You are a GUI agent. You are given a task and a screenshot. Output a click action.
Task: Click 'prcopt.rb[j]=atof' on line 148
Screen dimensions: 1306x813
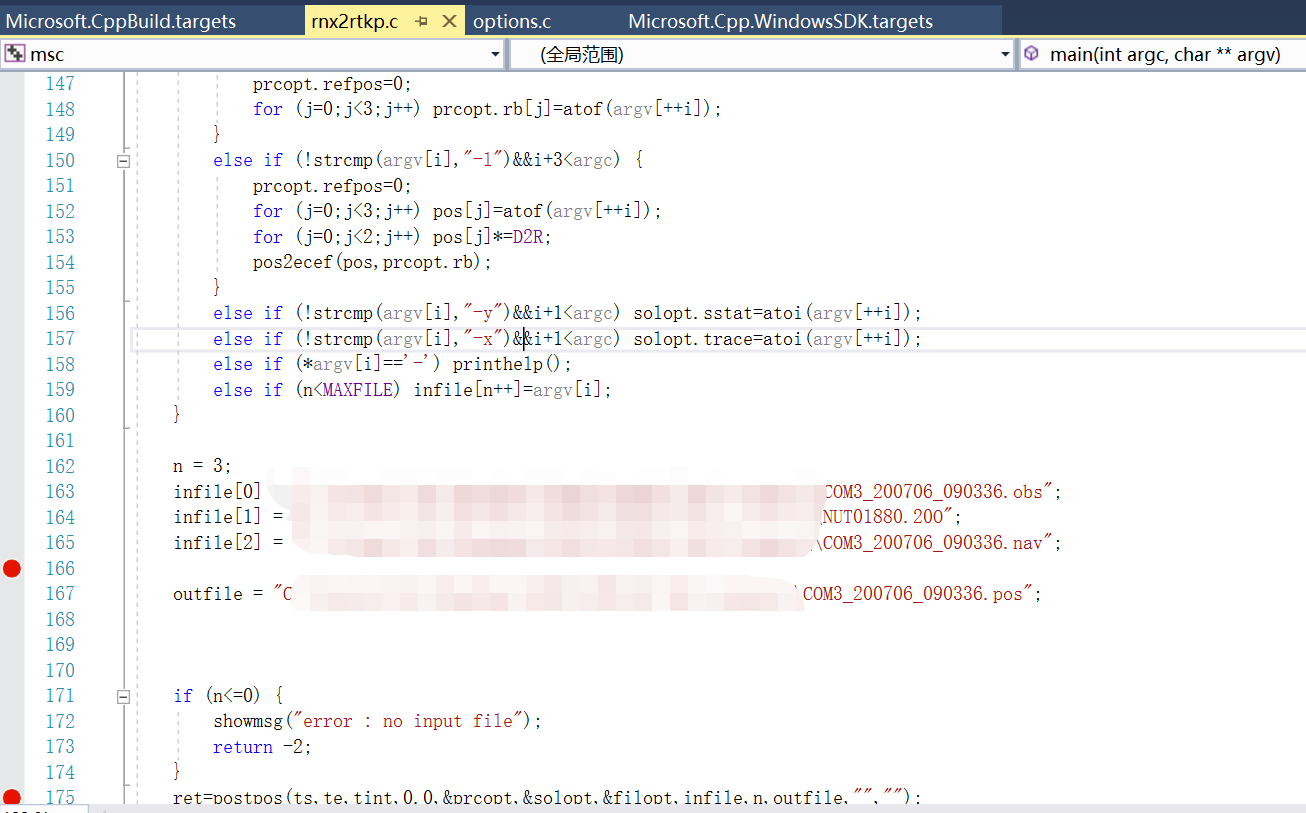pyautogui.click(x=517, y=109)
